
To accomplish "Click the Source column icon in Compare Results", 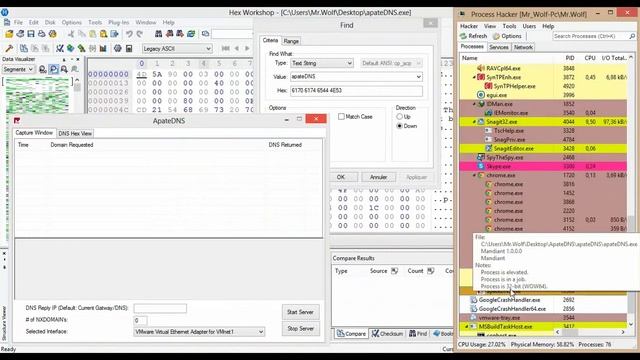I will click(x=394, y=271).
